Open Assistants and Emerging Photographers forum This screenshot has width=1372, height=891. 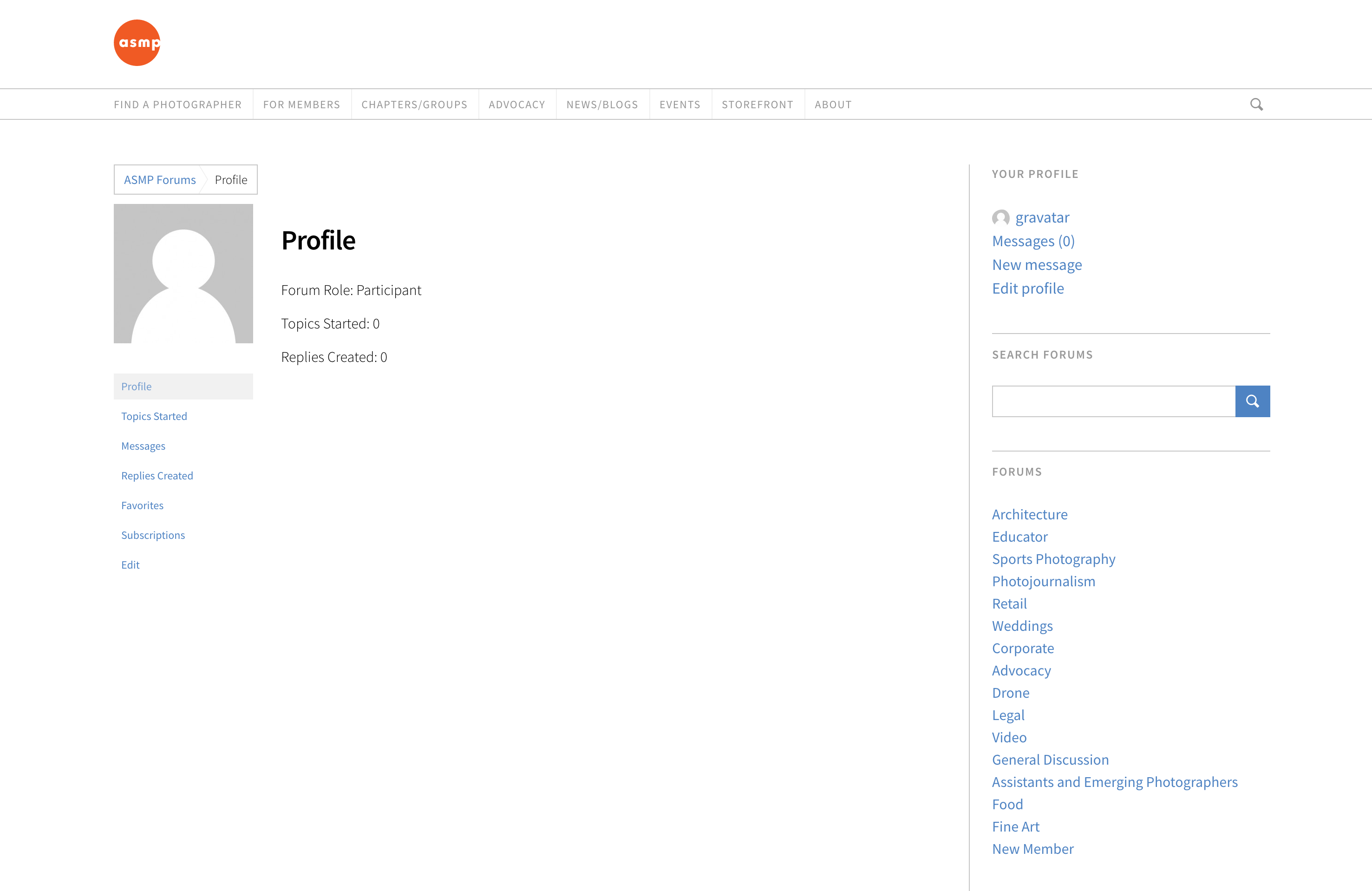click(1114, 782)
